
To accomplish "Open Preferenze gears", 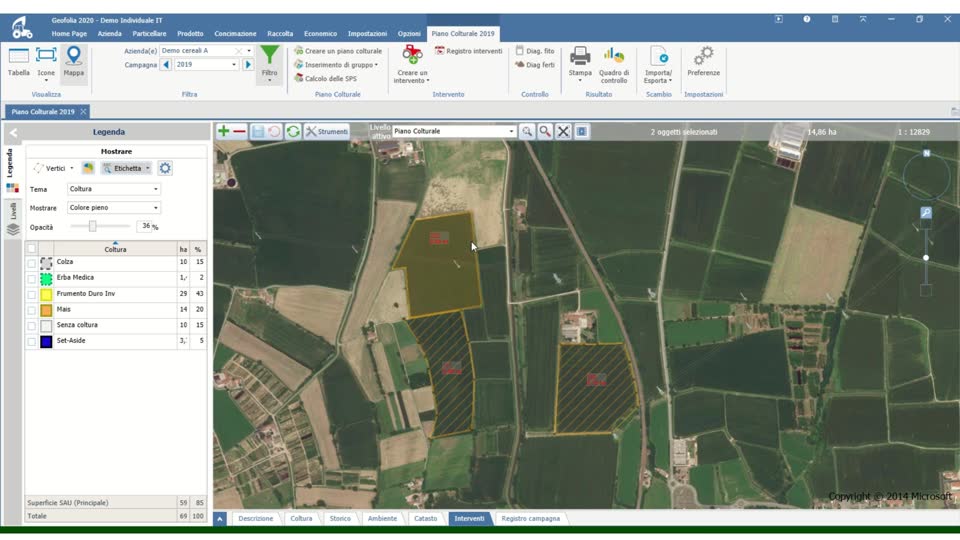I will pos(703,62).
